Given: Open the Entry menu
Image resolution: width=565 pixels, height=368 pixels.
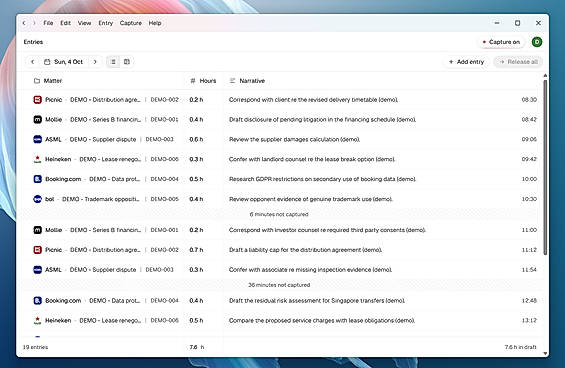Looking at the screenshot, I should click(x=106, y=23).
